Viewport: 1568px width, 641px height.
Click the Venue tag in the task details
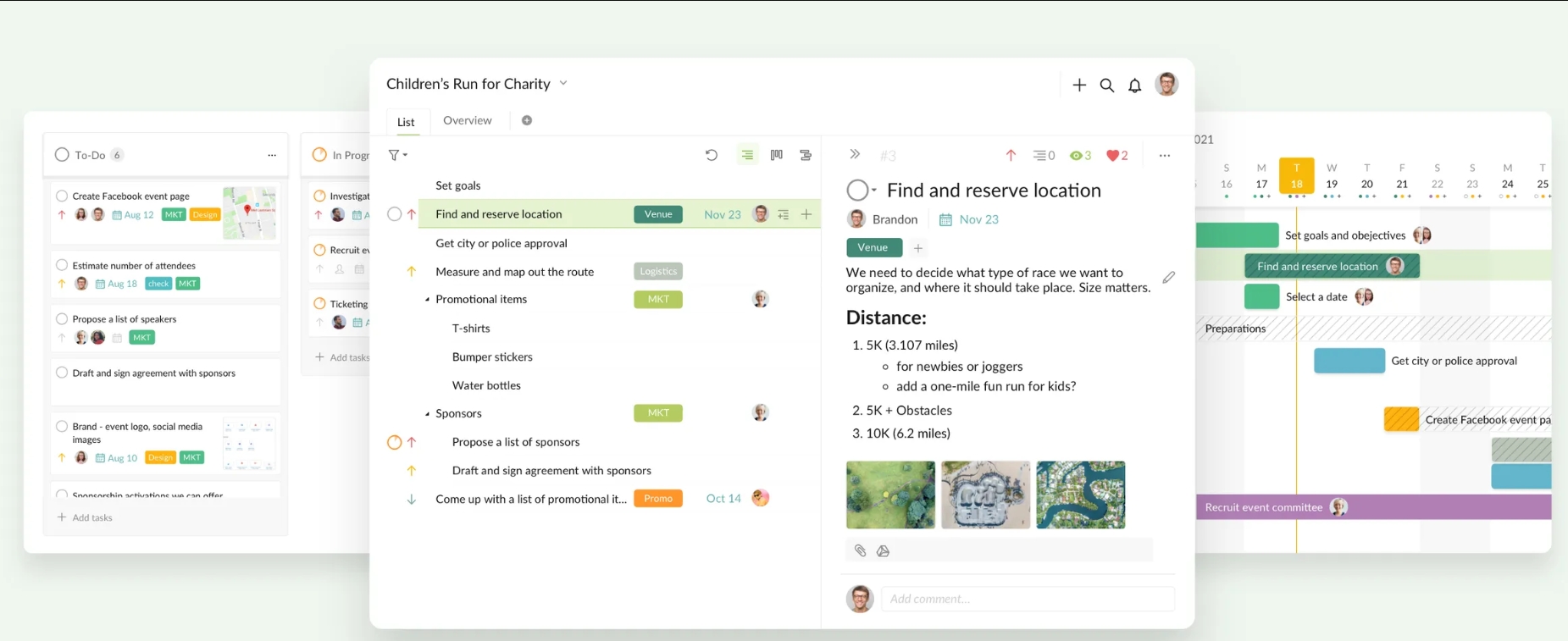tap(873, 247)
